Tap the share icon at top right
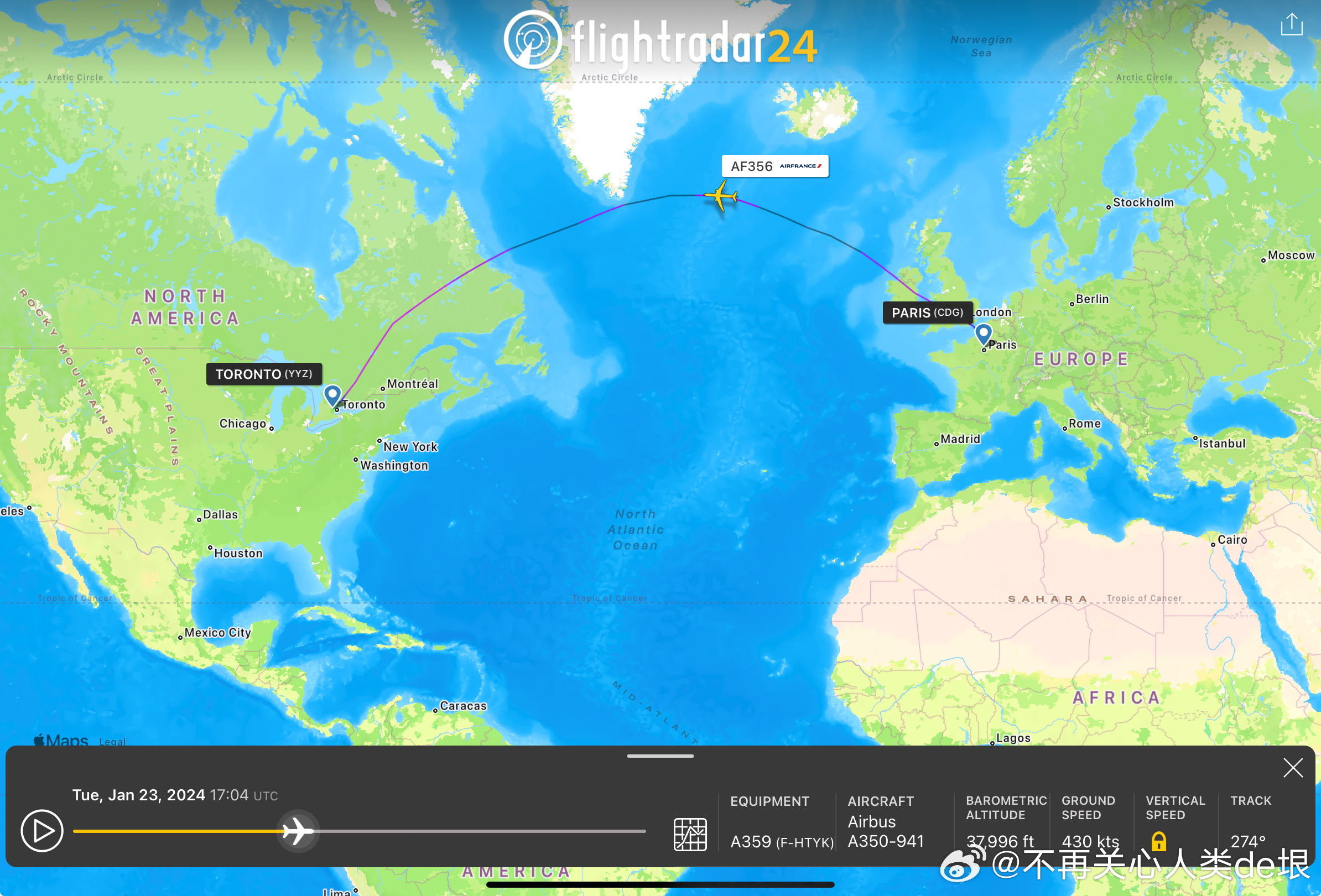This screenshot has height=896, width=1321. [x=1291, y=25]
